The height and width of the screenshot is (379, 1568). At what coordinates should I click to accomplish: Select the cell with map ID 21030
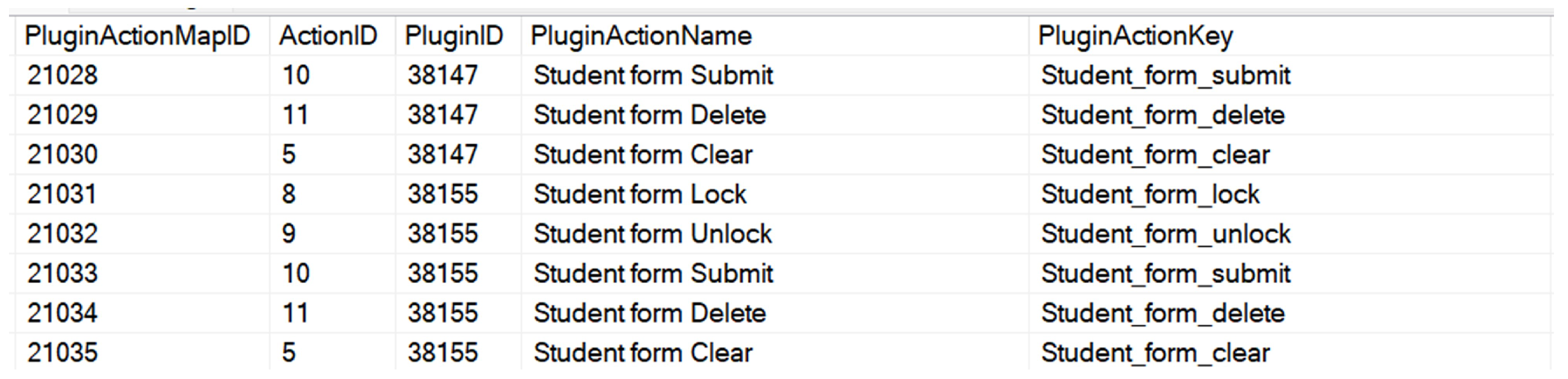[x=63, y=155]
